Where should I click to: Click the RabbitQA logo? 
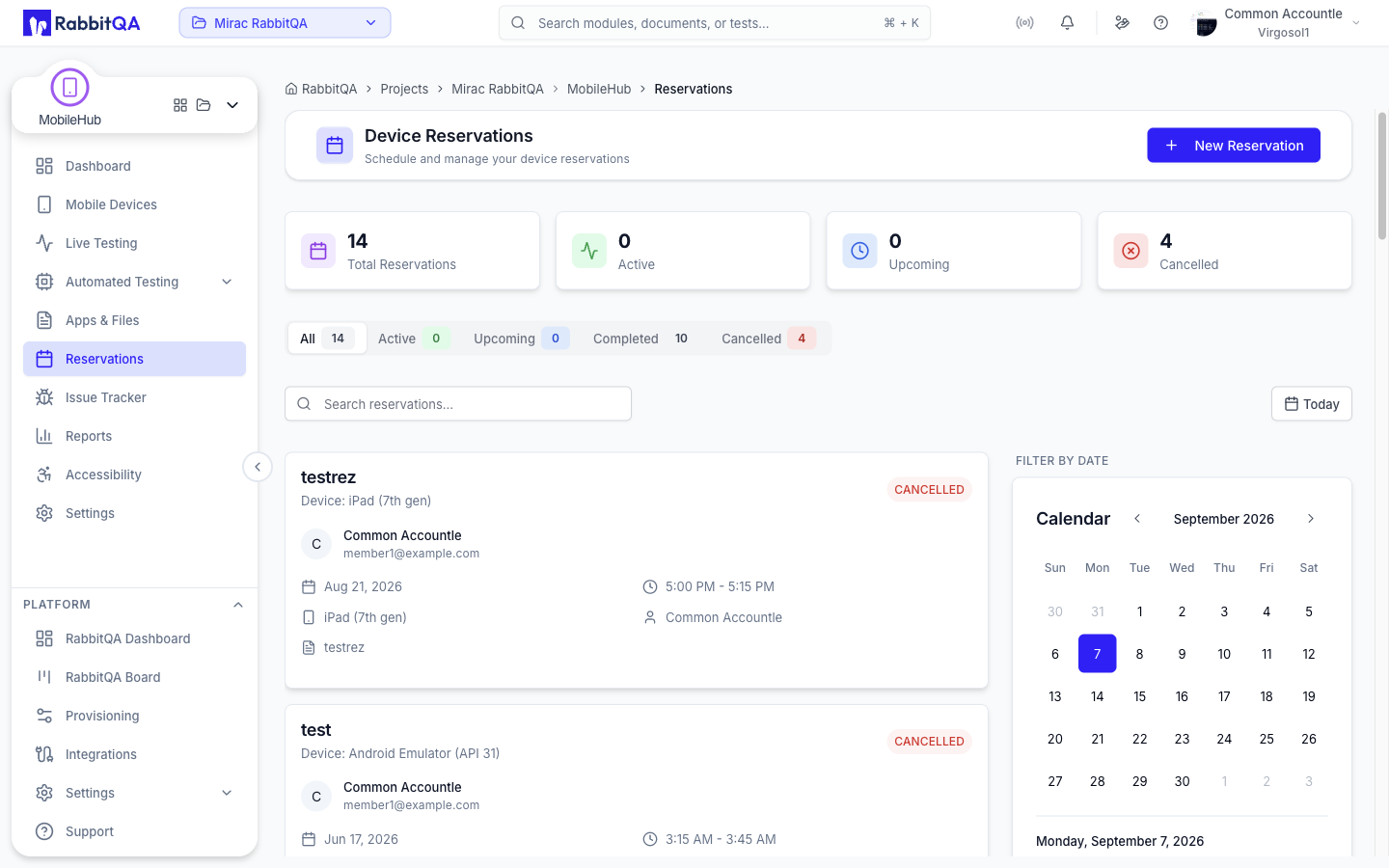pyautogui.click(x=82, y=23)
